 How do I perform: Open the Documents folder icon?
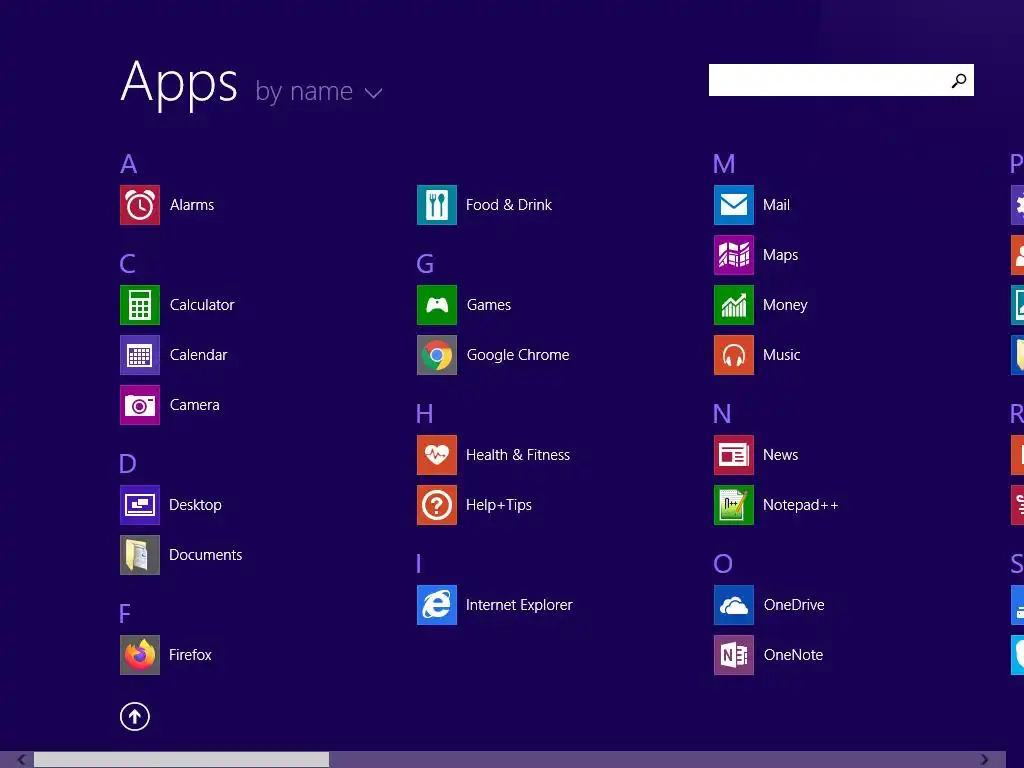point(140,555)
